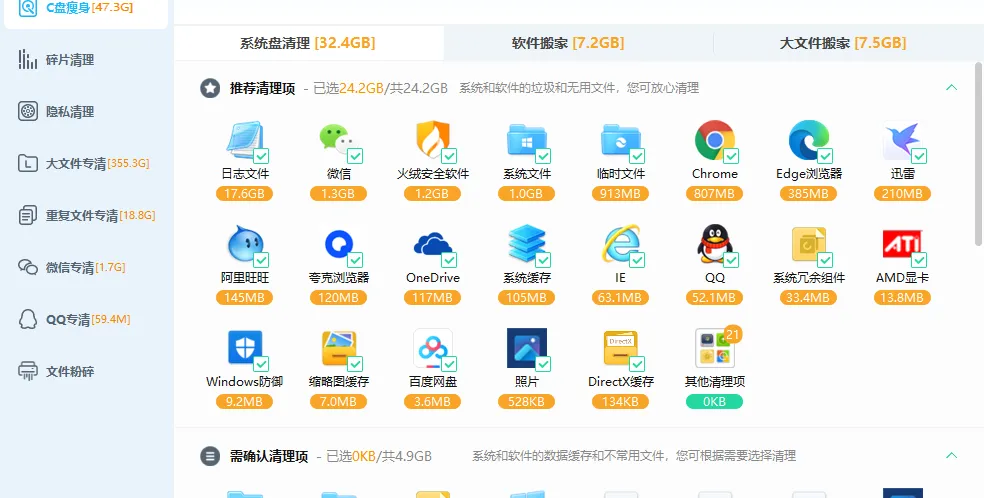
Task: Toggle the Chrome item checkbox
Action: coord(732,156)
